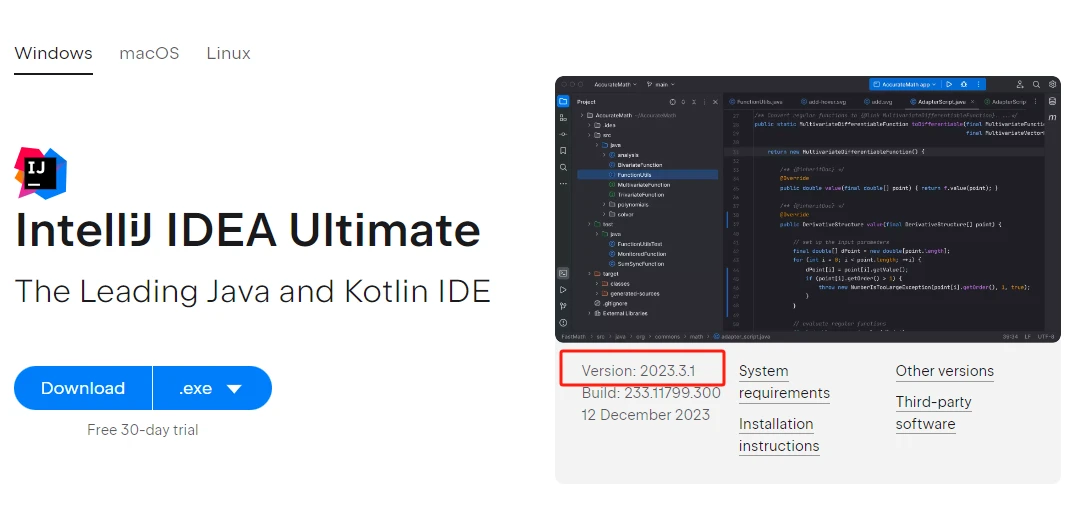The image size is (1091, 521).
Task: Click Select Opened File target icon in Project panel
Action: [x=673, y=102]
